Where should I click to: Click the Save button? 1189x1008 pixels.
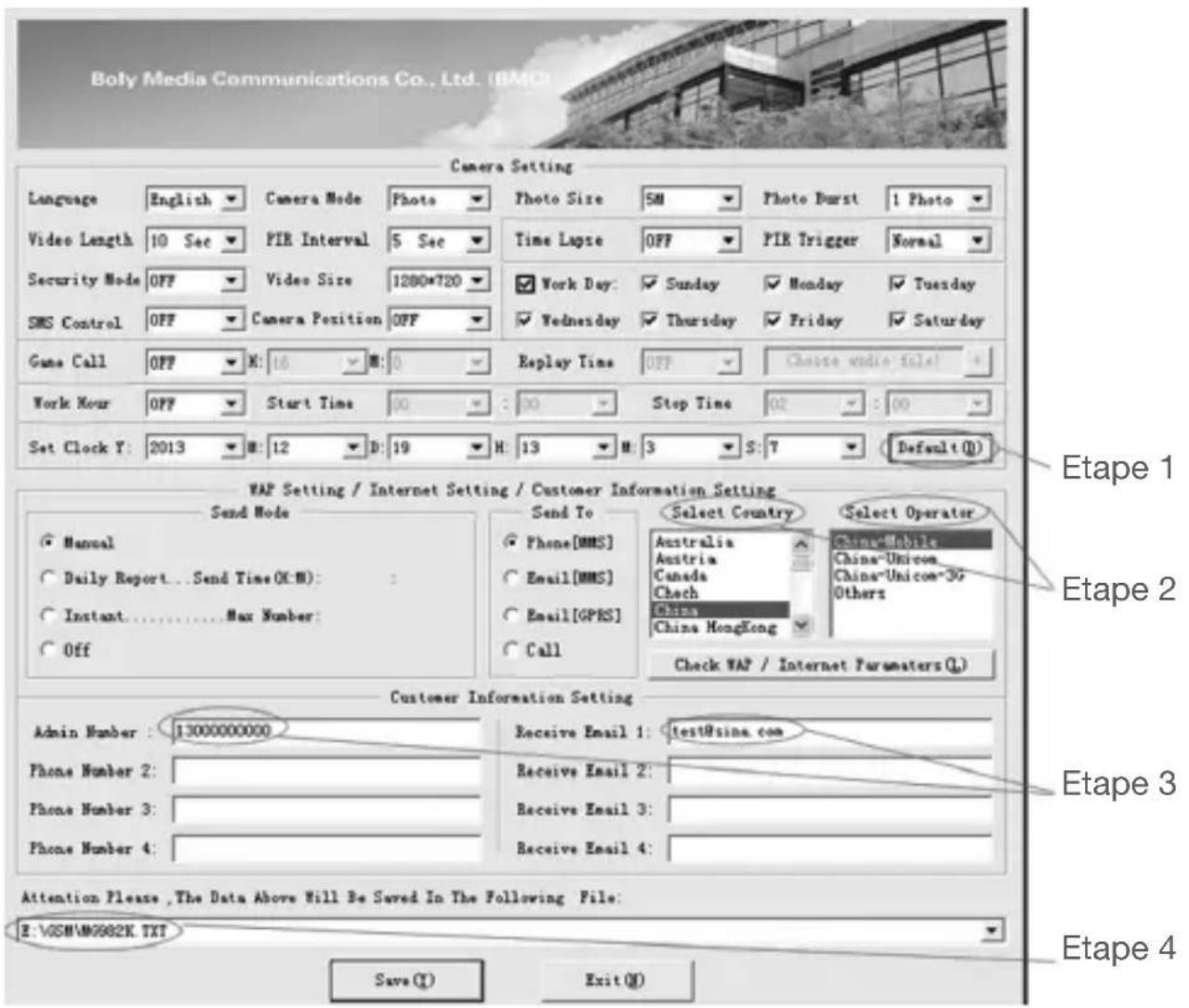406,980
